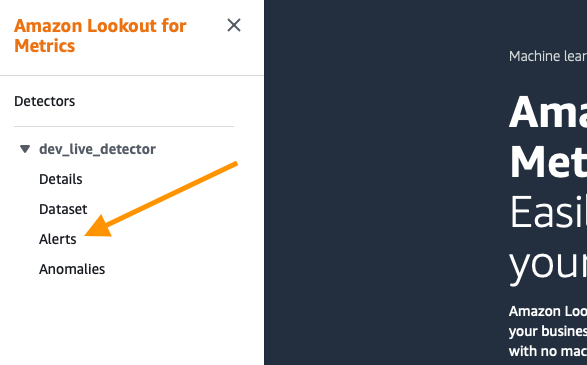This screenshot has height=365, width=587.
Task: Click the word Metrics in the orange title
Action: (45, 46)
